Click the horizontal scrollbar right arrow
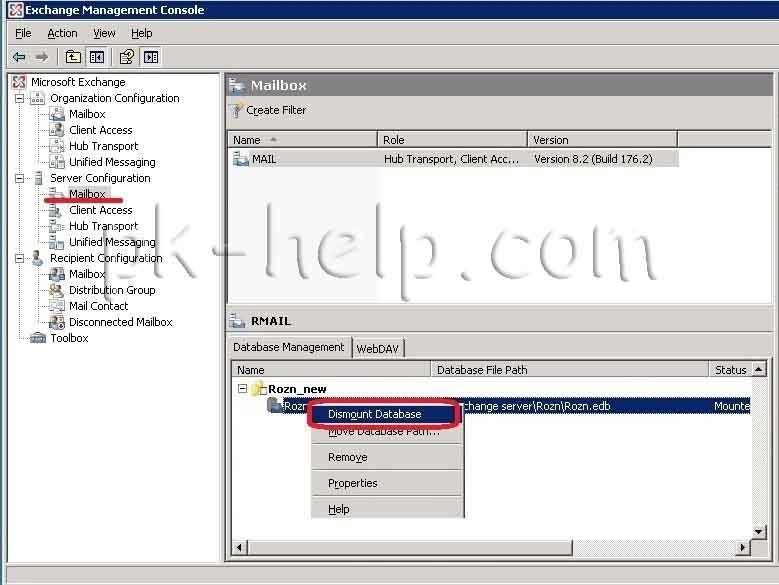779x585 pixels. click(x=743, y=548)
